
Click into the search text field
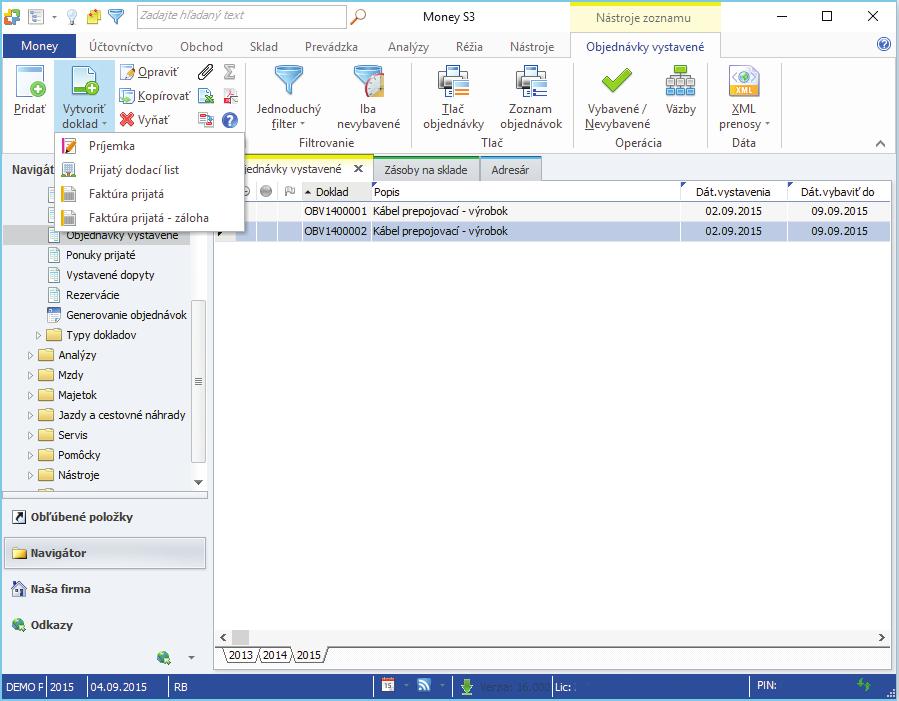(x=241, y=16)
